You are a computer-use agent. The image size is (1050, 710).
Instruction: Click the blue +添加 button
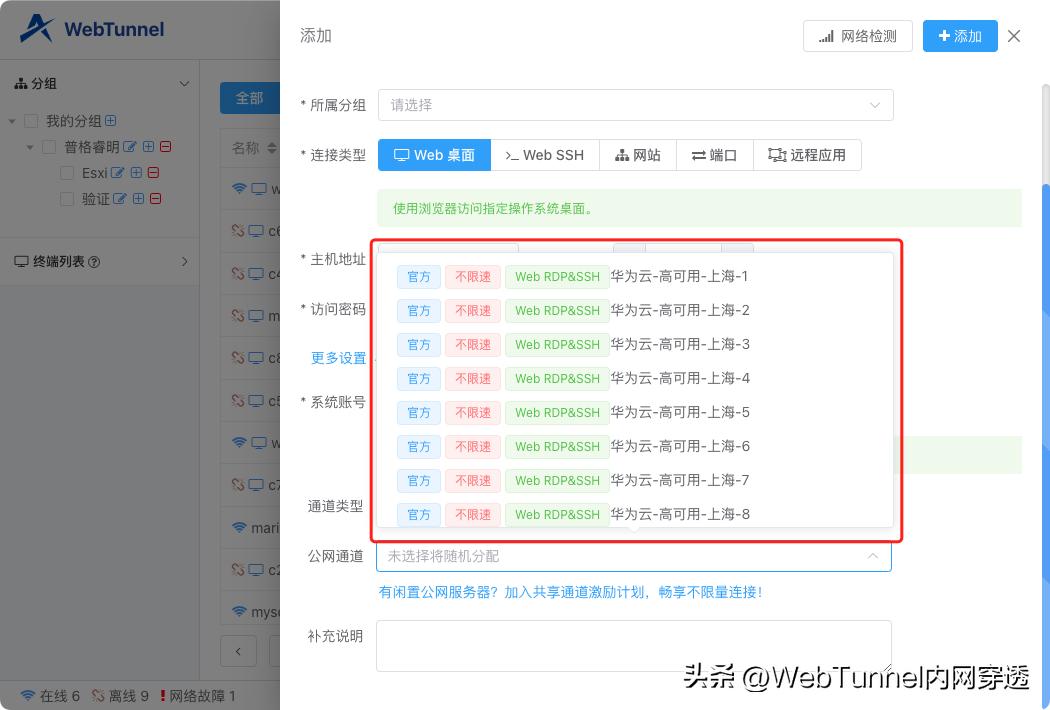959,35
